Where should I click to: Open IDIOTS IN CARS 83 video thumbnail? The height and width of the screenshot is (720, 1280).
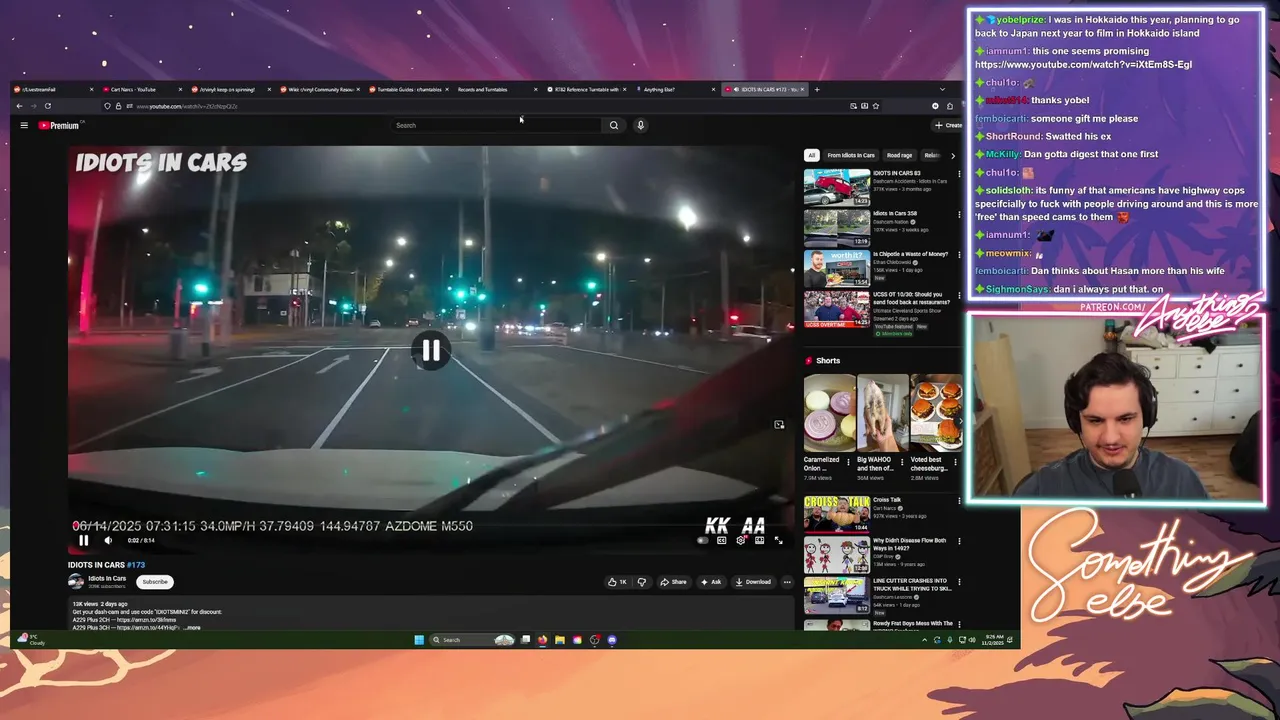837,187
